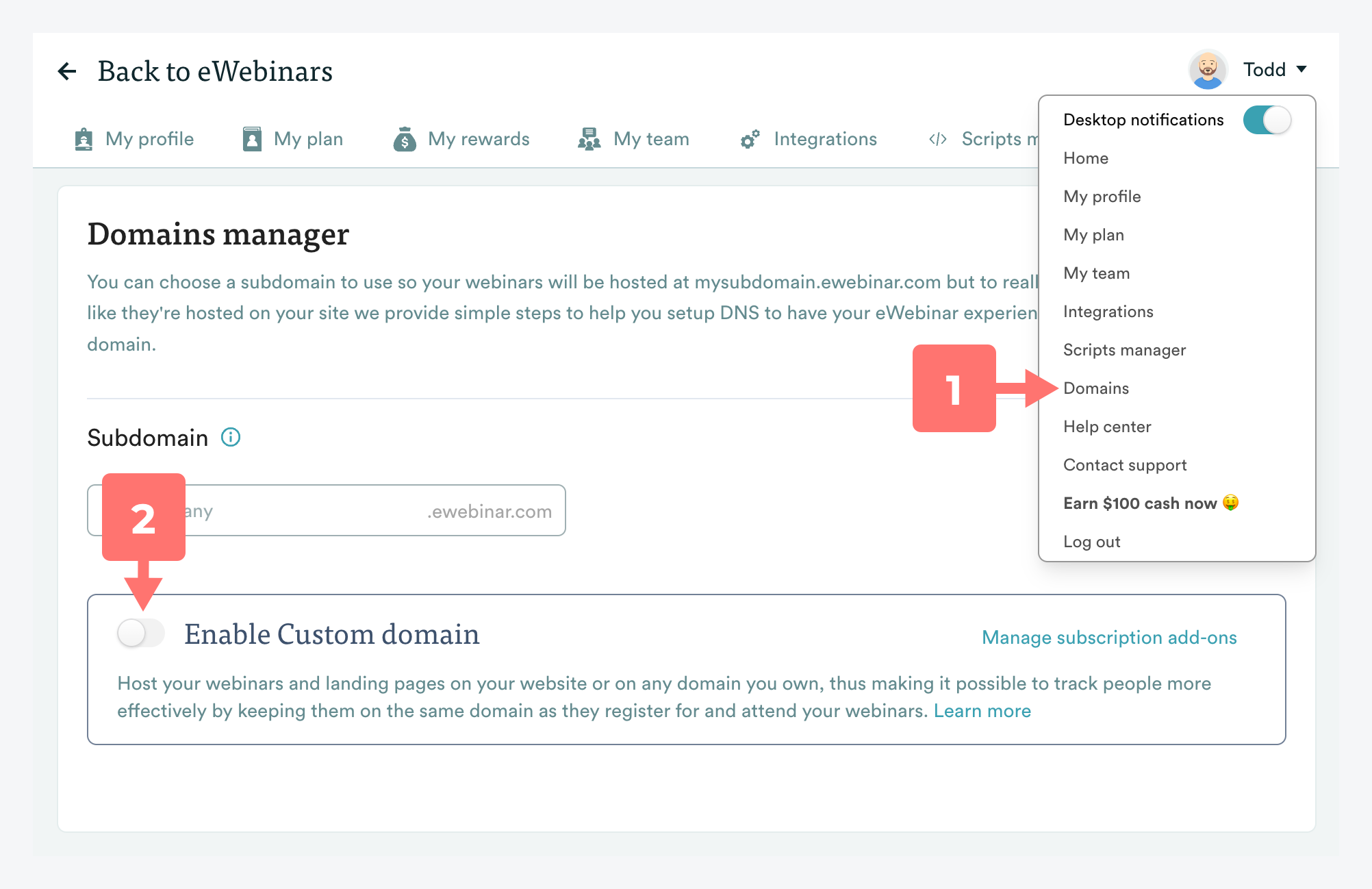
Task: Click the My plan icon
Action: pos(252,139)
